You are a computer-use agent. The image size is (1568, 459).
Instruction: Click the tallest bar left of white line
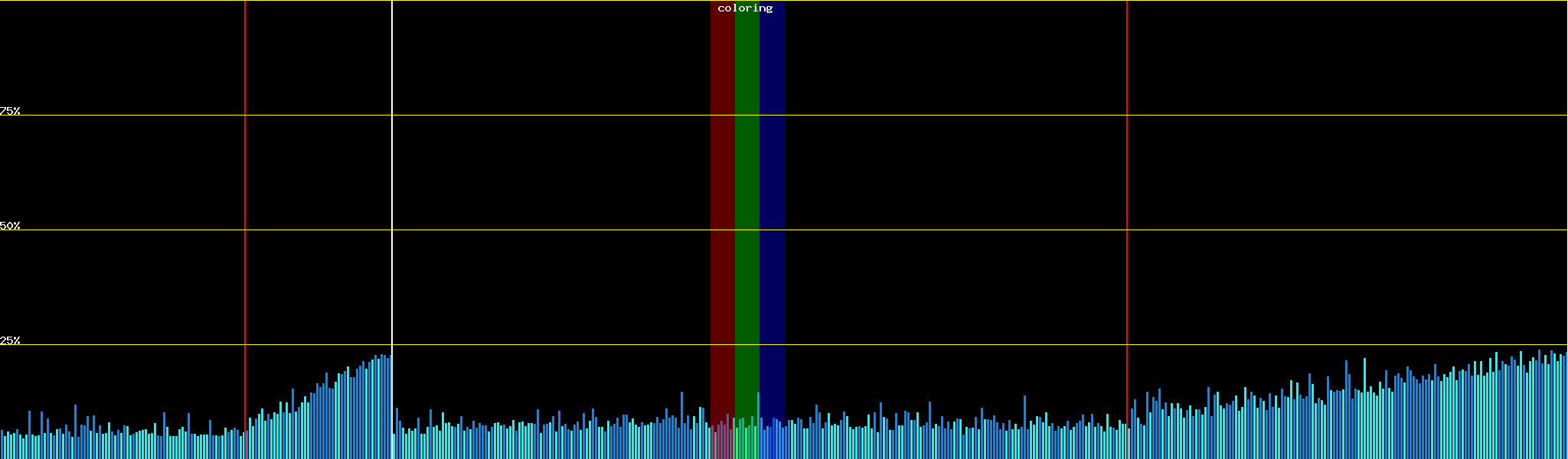[381, 407]
